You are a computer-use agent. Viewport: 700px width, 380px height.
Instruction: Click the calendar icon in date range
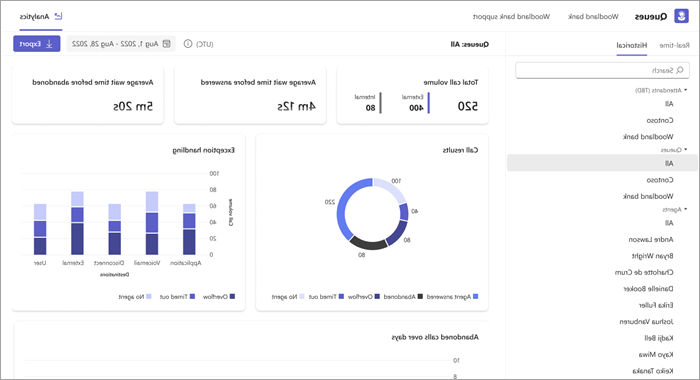[x=167, y=44]
